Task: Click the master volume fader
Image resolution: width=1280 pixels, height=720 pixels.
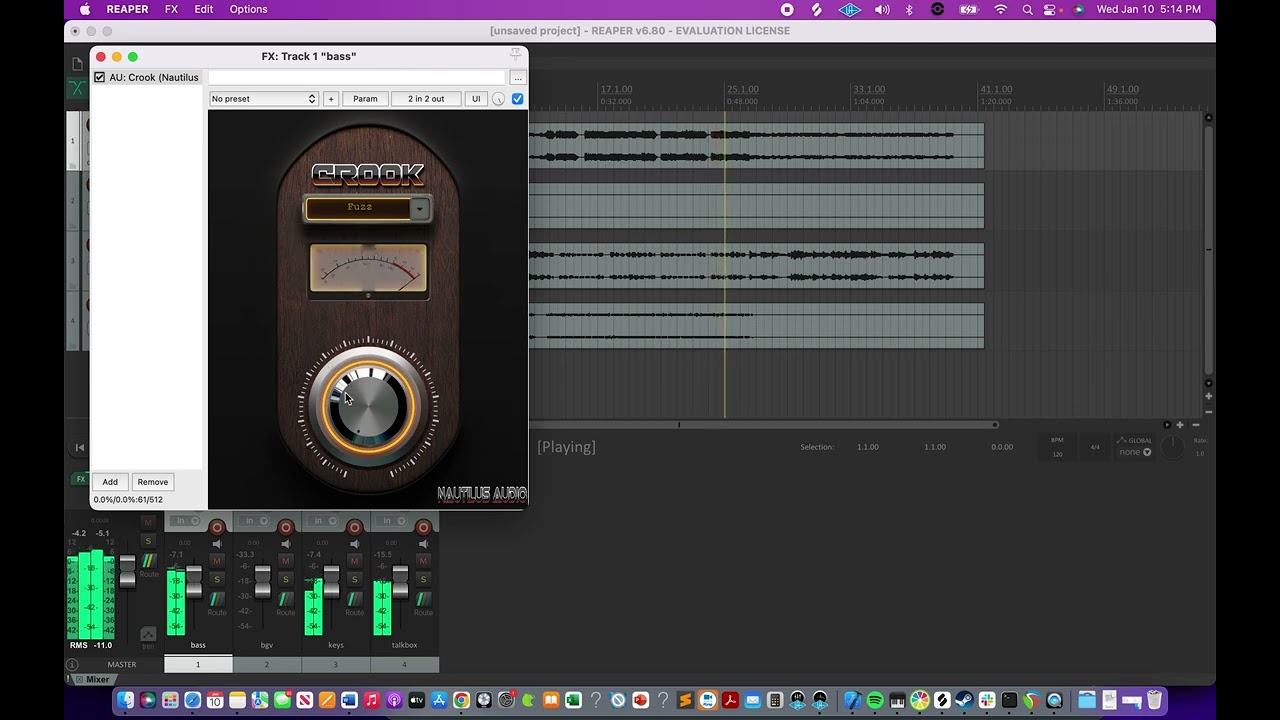Action: tap(127, 569)
